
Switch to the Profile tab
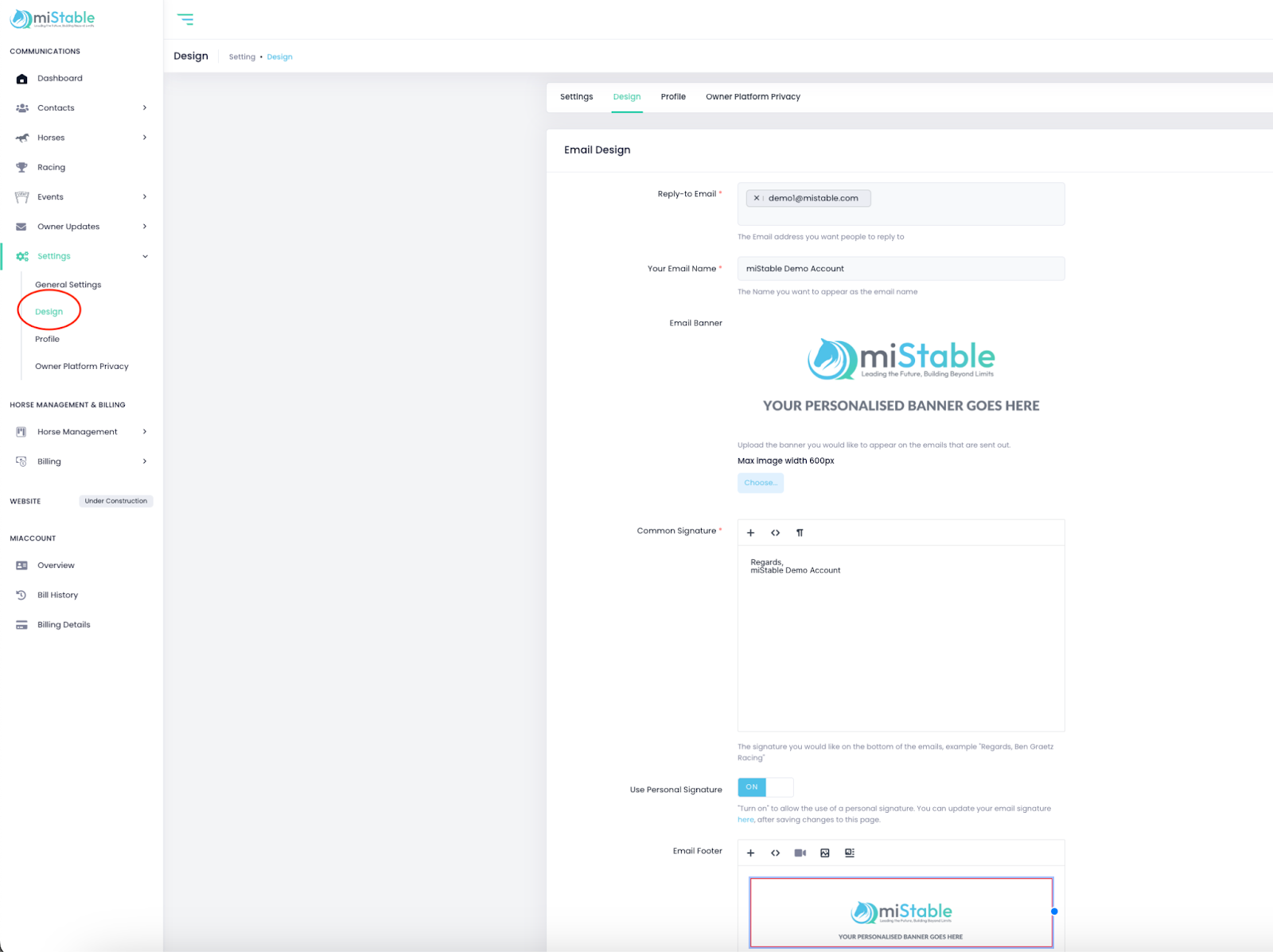coord(673,96)
